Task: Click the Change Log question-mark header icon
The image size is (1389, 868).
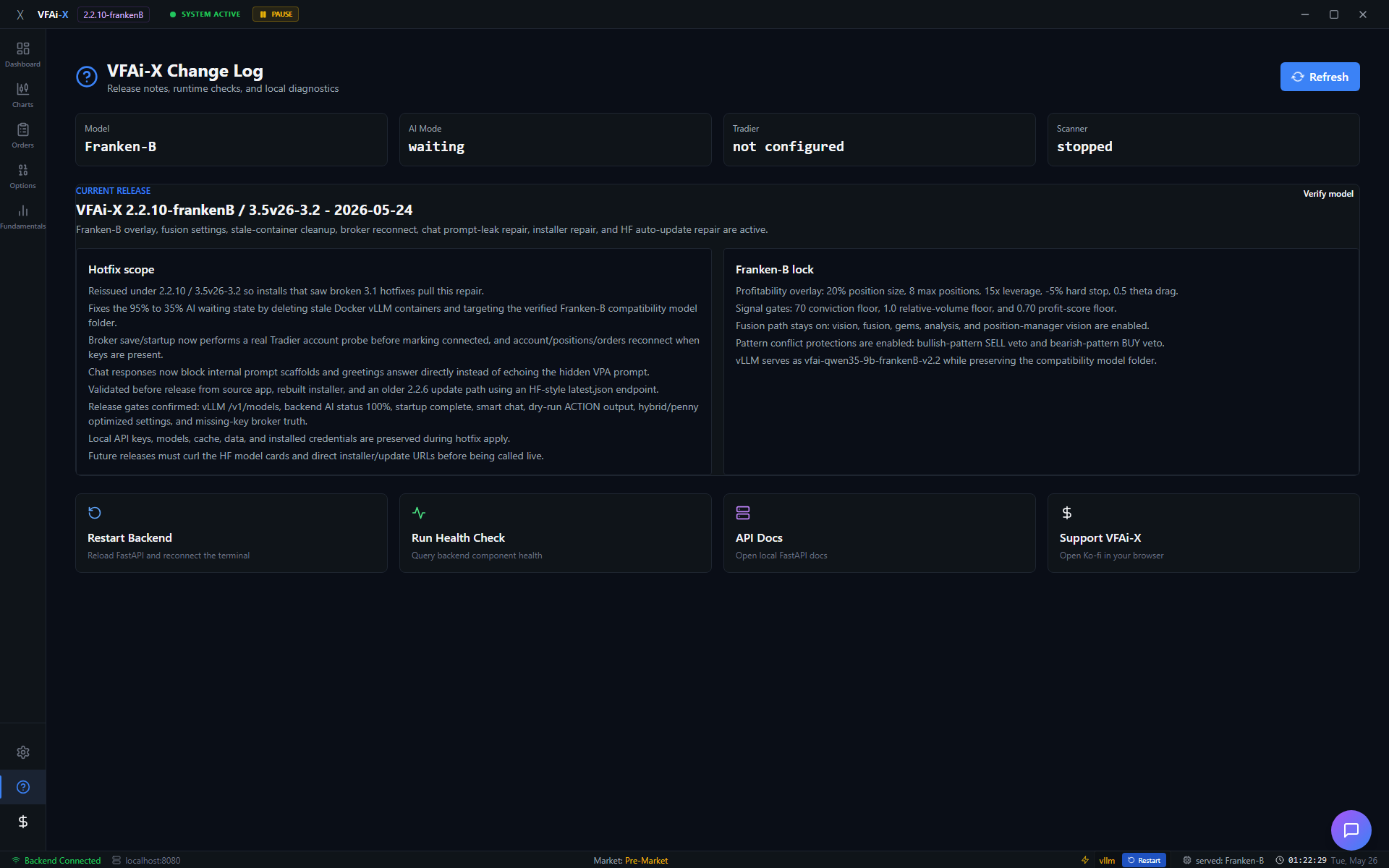Action: [x=87, y=77]
